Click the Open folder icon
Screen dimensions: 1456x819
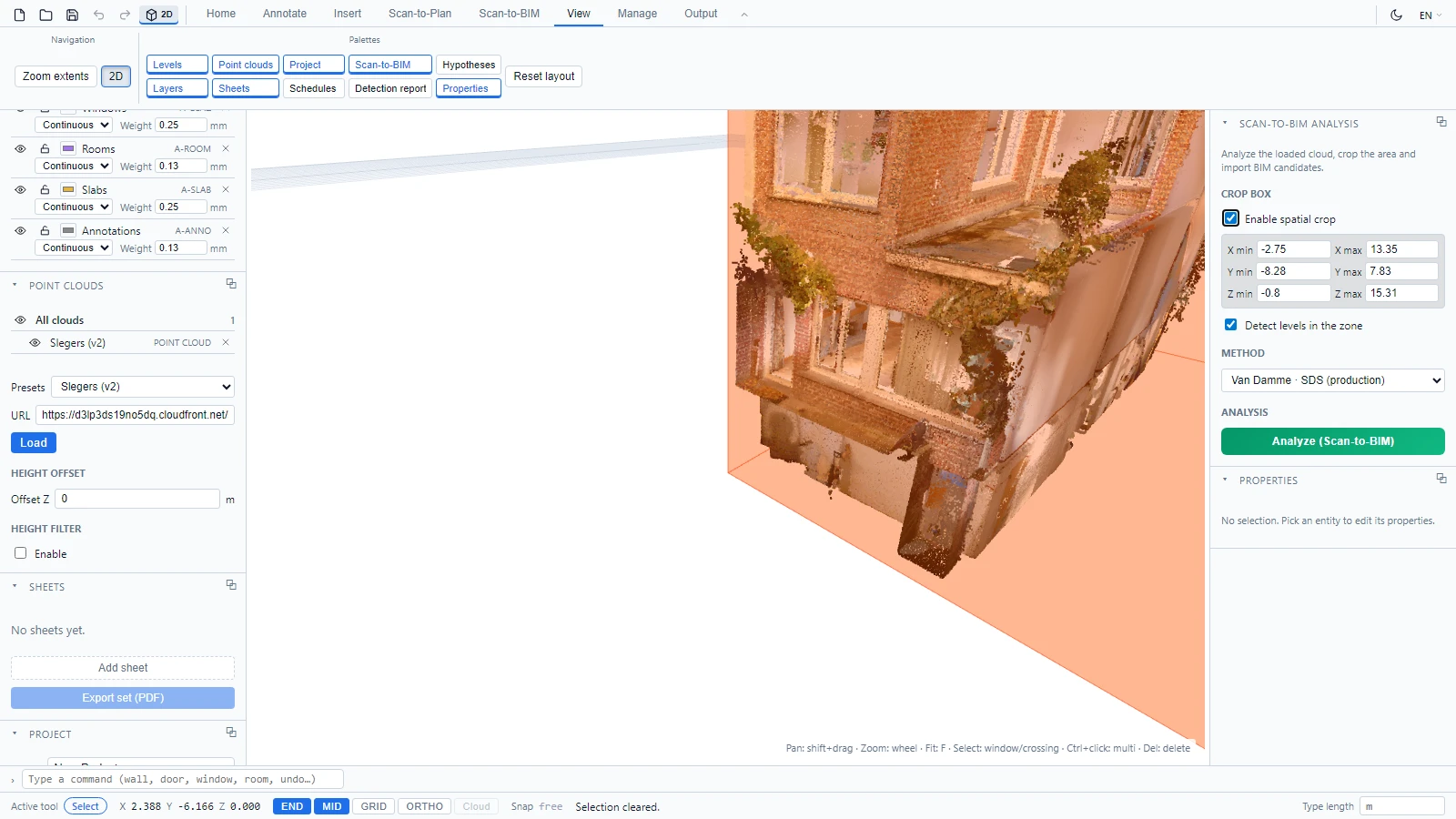pos(45,15)
